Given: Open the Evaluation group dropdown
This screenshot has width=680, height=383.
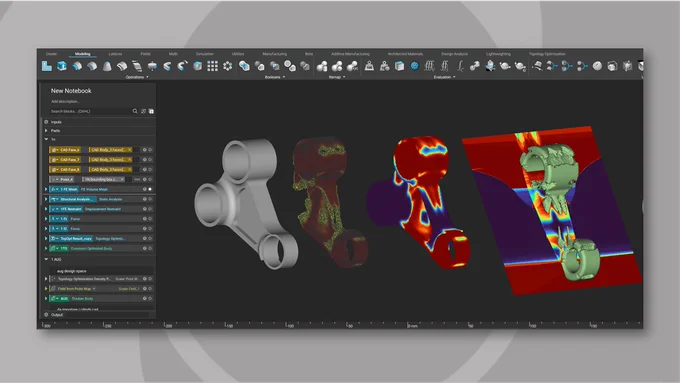Looking at the screenshot, I should click(445, 77).
